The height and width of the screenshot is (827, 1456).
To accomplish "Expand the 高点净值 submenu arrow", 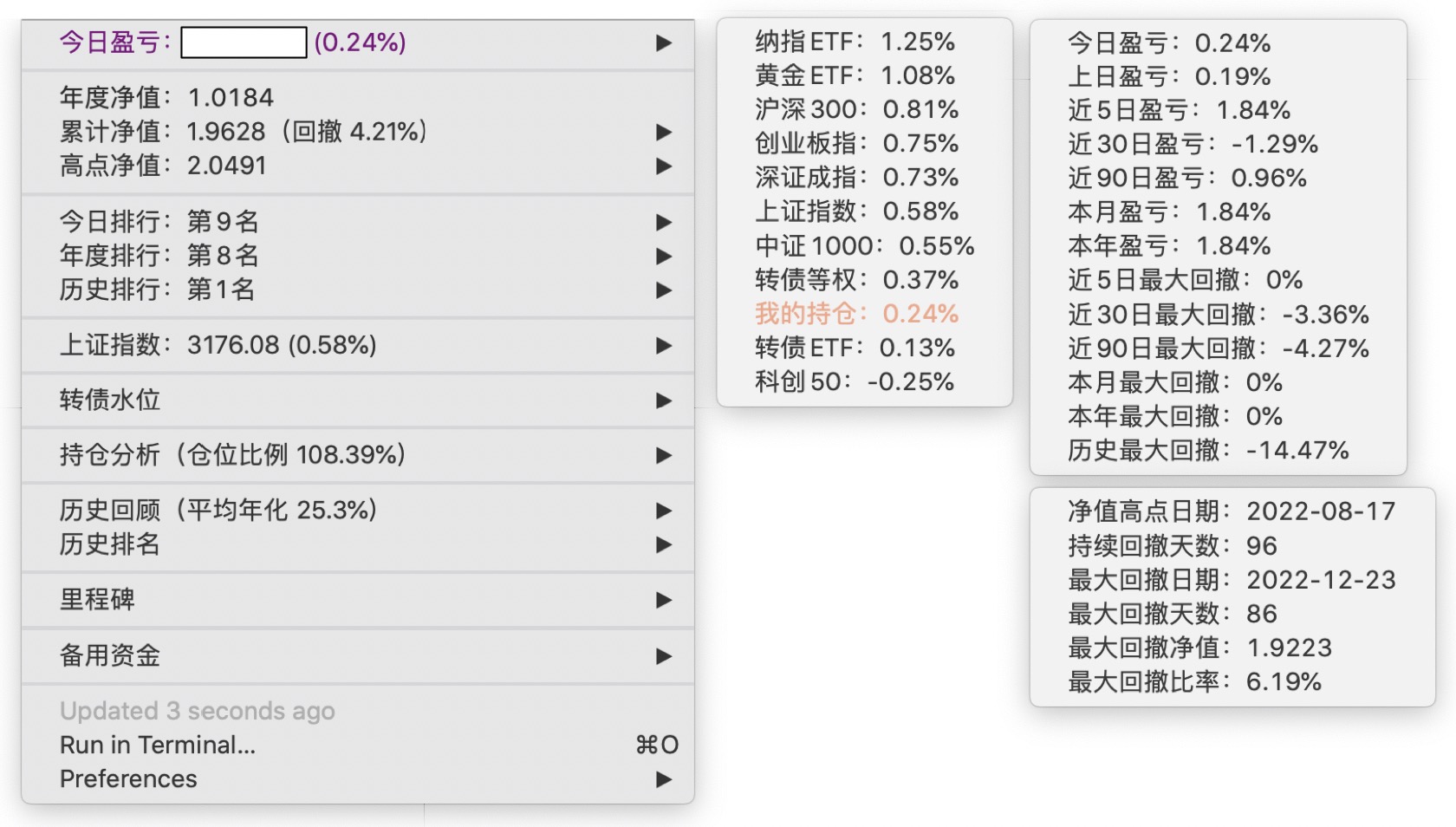I will [x=664, y=166].
